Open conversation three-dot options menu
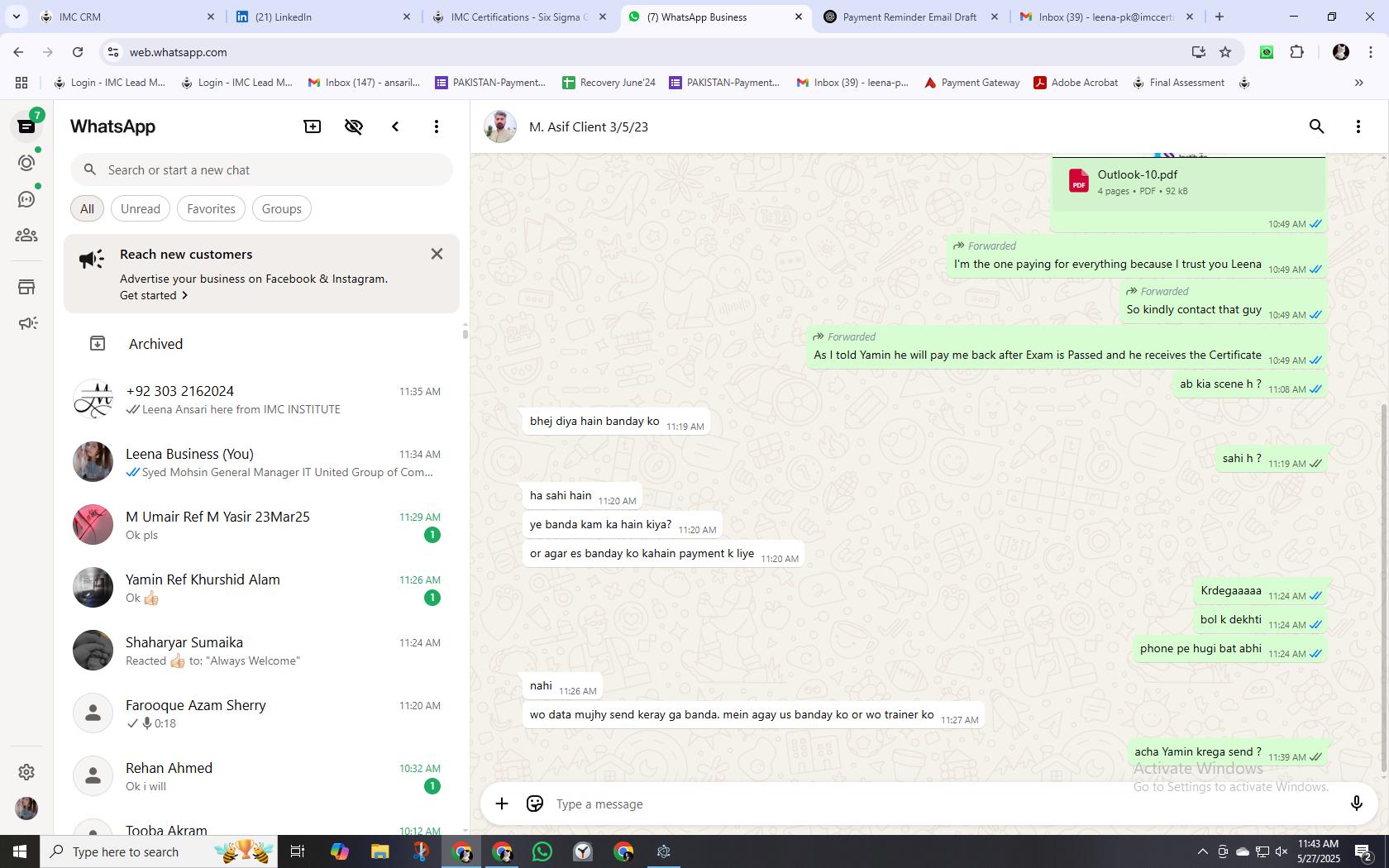Image resolution: width=1389 pixels, height=868 pixels. (x=1358, y=126)
